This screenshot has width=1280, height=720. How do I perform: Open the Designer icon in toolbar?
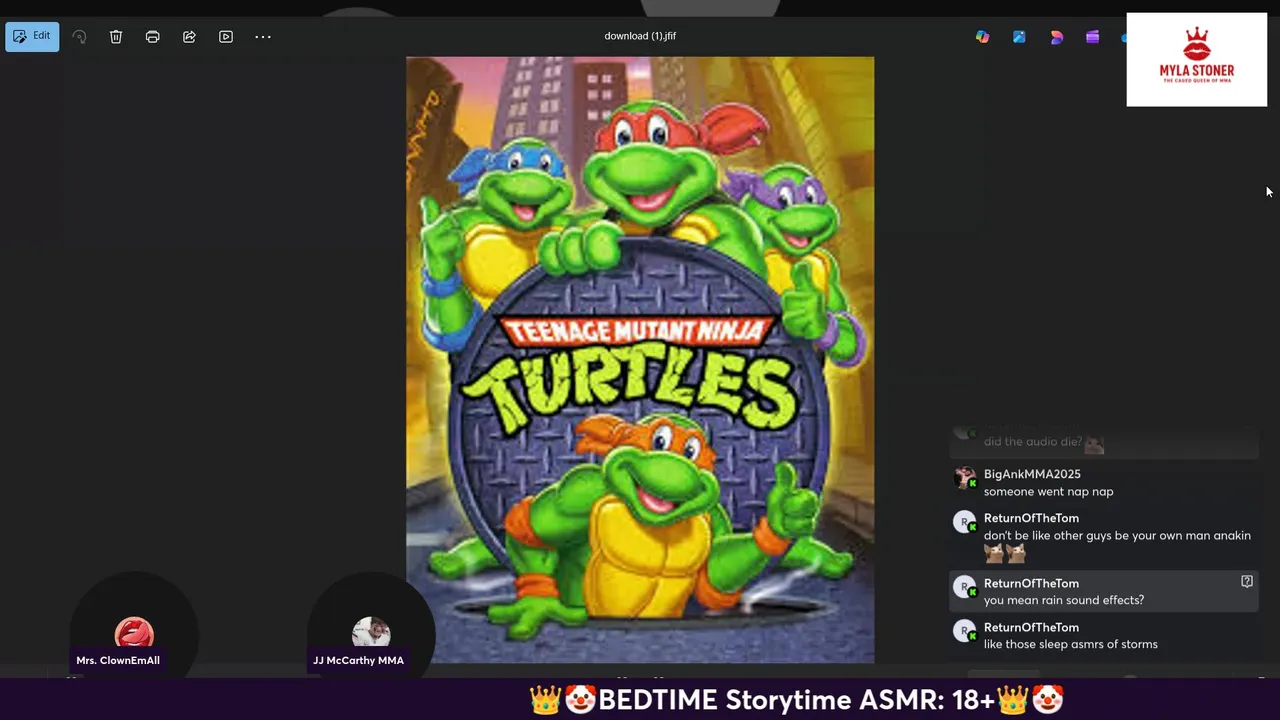(x=1056, y=37)
